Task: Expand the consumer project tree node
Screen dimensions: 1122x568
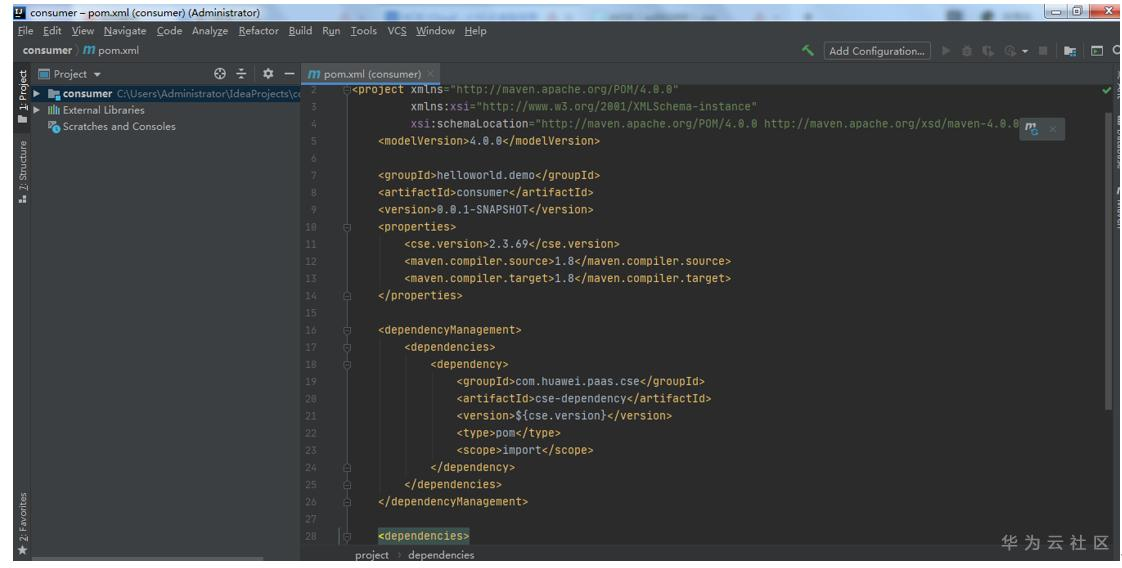Action: point(36,94)
